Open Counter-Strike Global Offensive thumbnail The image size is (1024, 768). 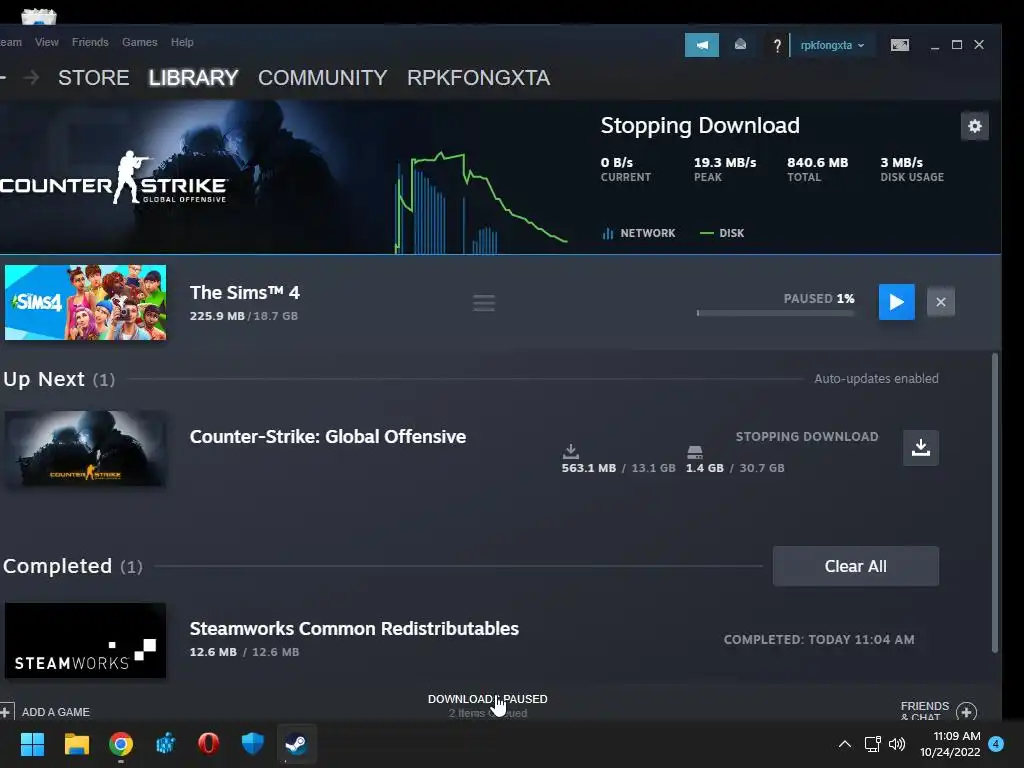(x=86, y=448)
